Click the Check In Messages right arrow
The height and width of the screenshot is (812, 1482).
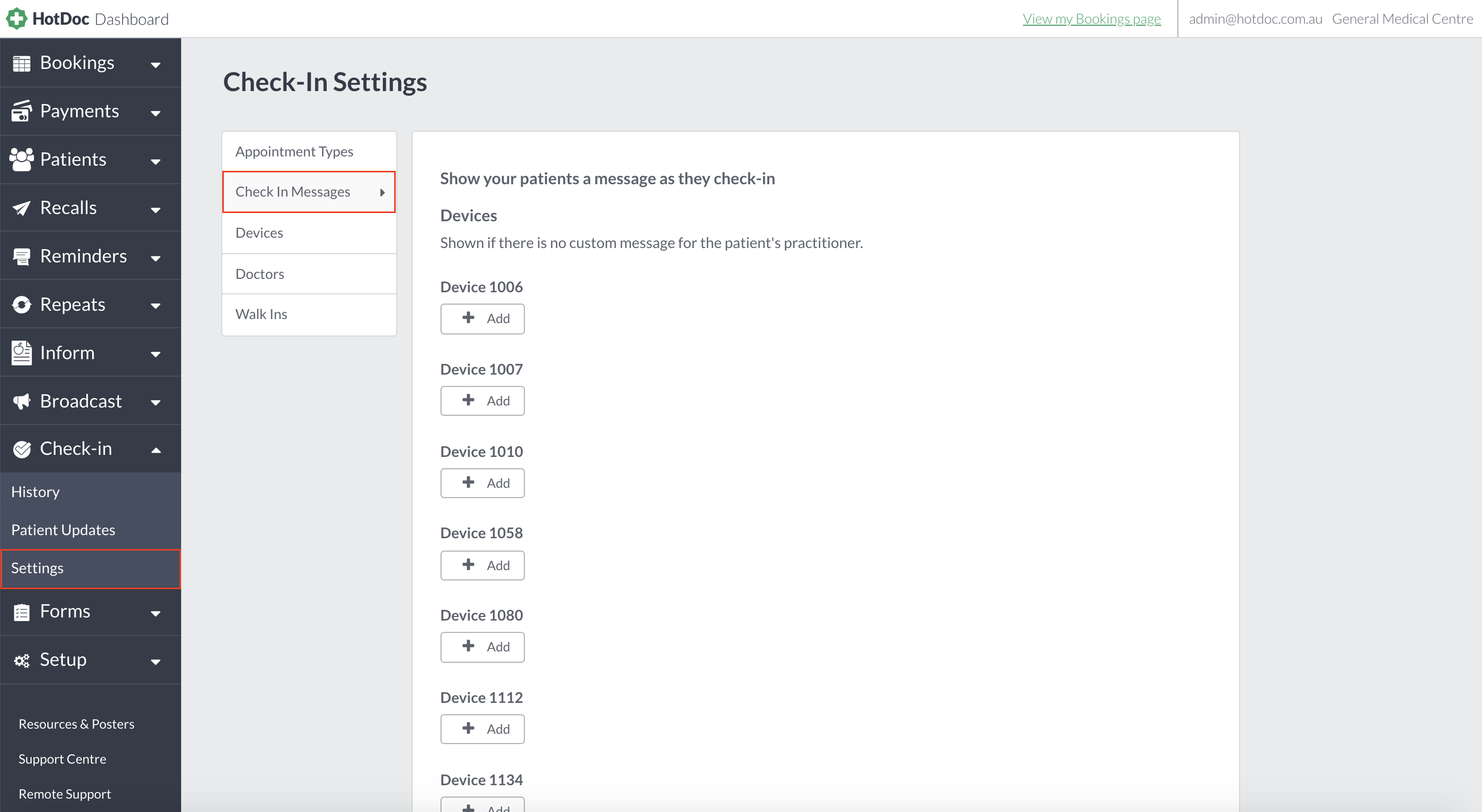pos(382,192)
